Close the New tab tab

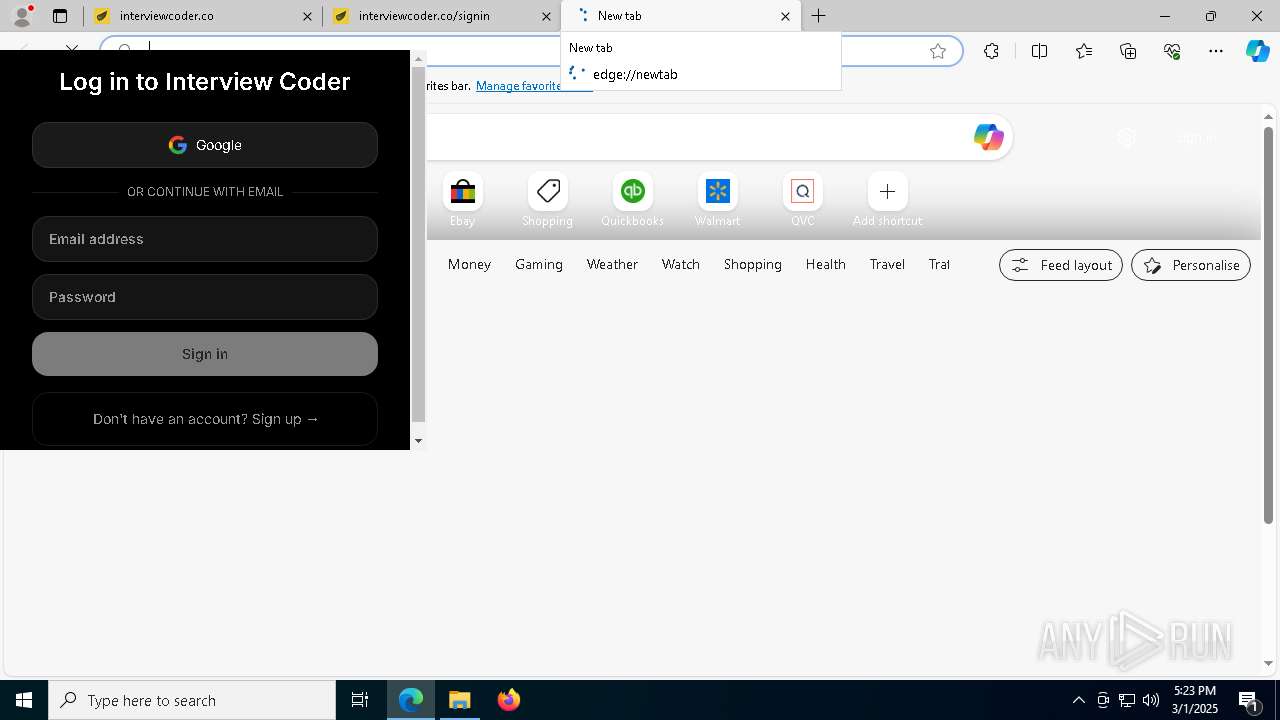click(x=785, y=16)
